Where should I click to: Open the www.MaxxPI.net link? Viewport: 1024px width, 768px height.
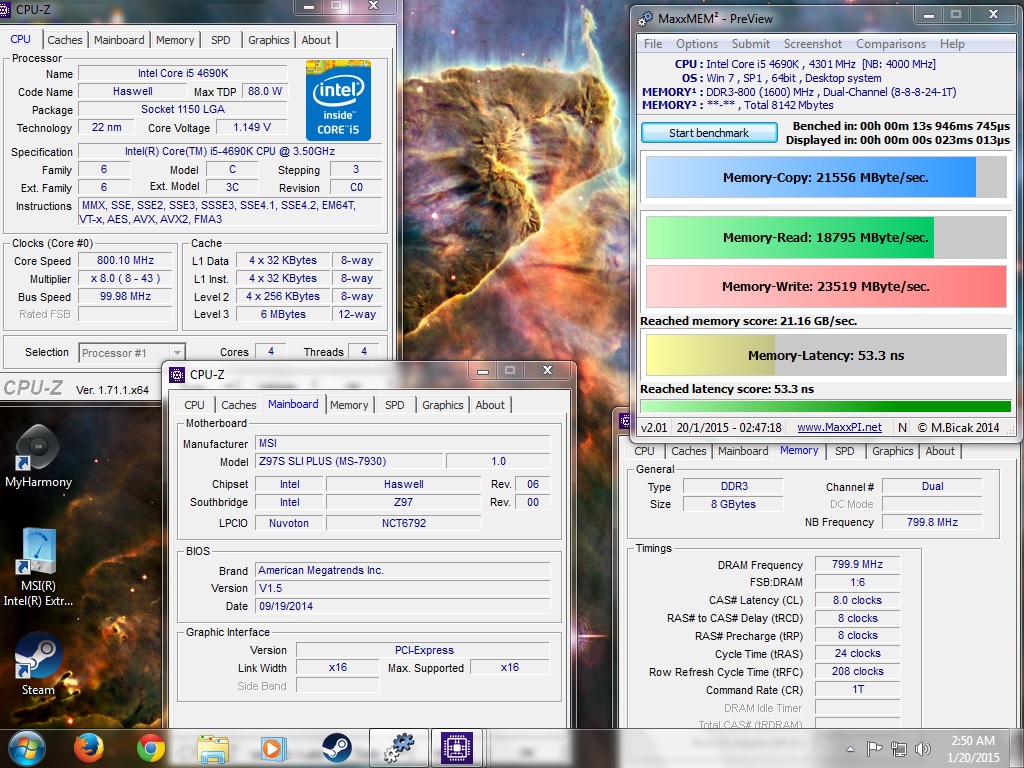[x=839, y=428]
